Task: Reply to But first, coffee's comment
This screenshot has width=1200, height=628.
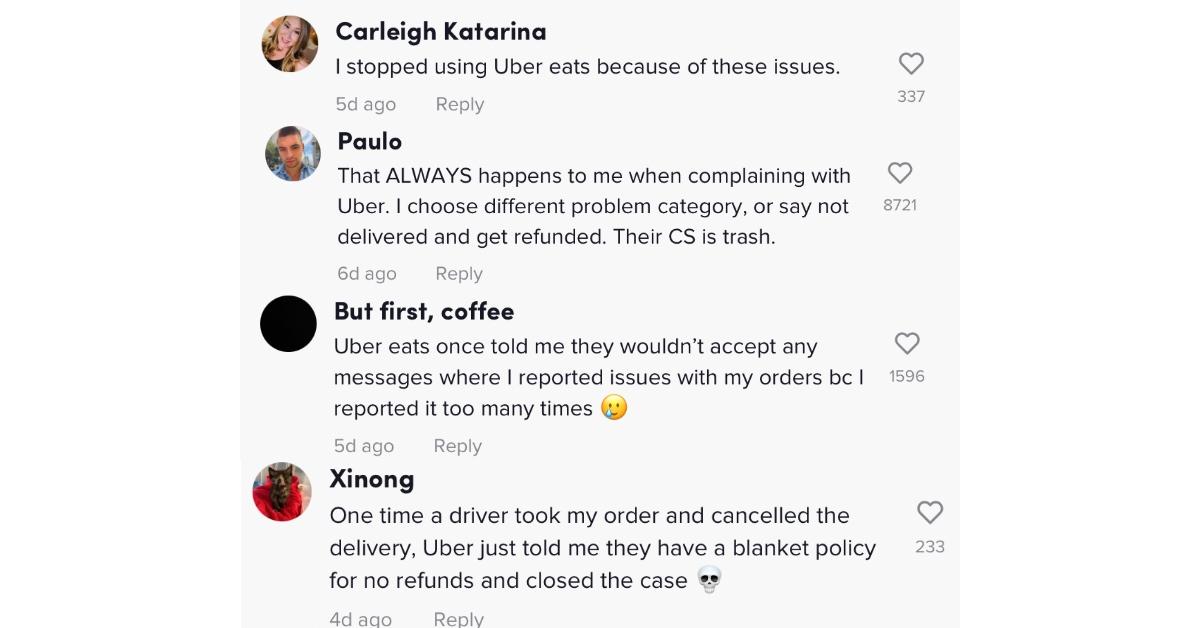Action: 457,446
